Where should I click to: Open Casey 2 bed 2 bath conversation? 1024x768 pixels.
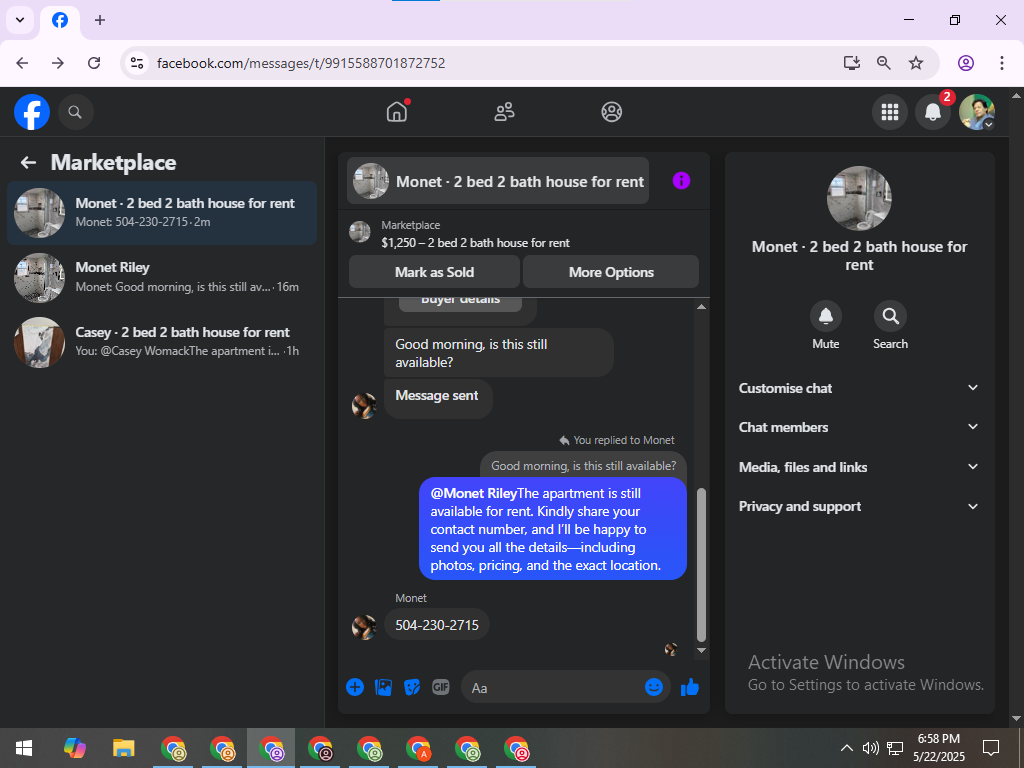tap(162, 342)
